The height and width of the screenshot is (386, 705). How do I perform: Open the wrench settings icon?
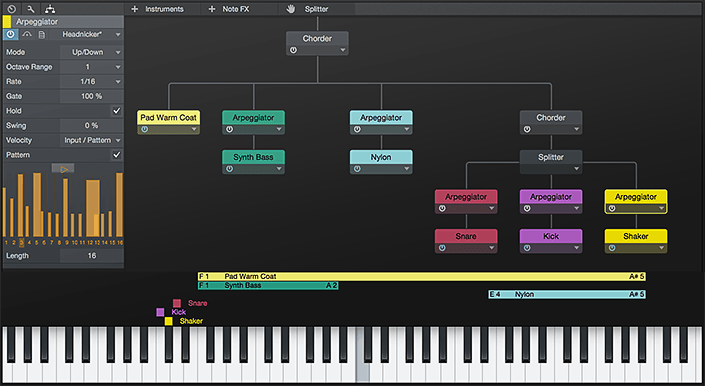click(31, 9)
